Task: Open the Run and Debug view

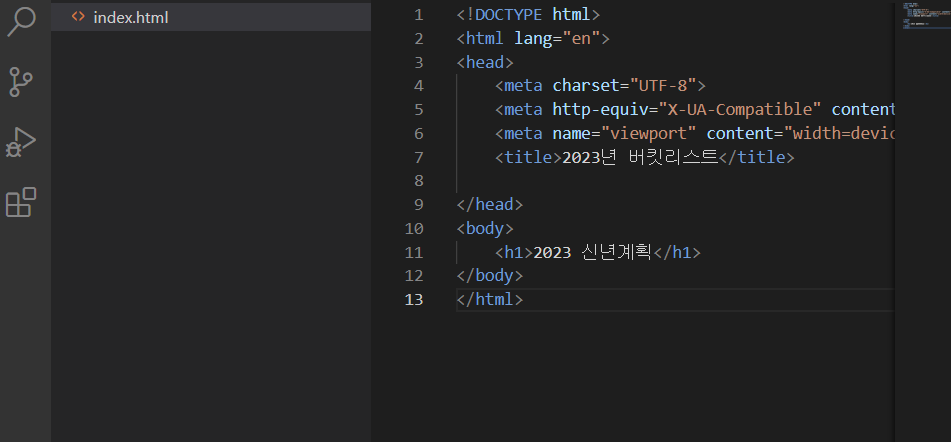Action: tap(21, 142)
